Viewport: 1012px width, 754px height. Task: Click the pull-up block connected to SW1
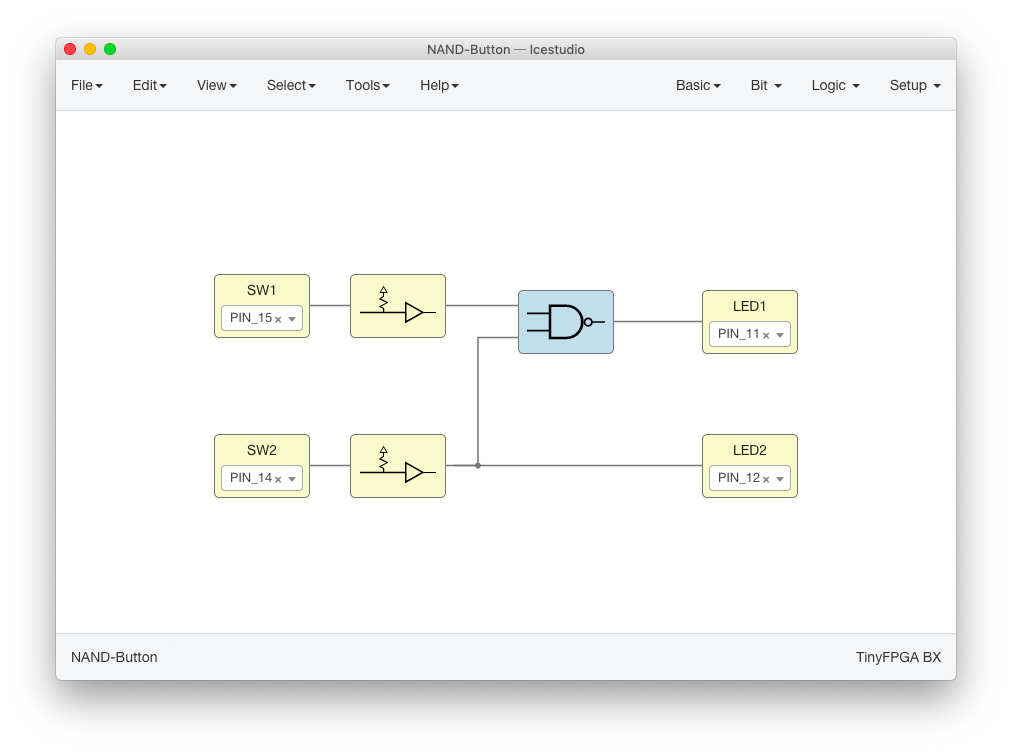[397, 306]
